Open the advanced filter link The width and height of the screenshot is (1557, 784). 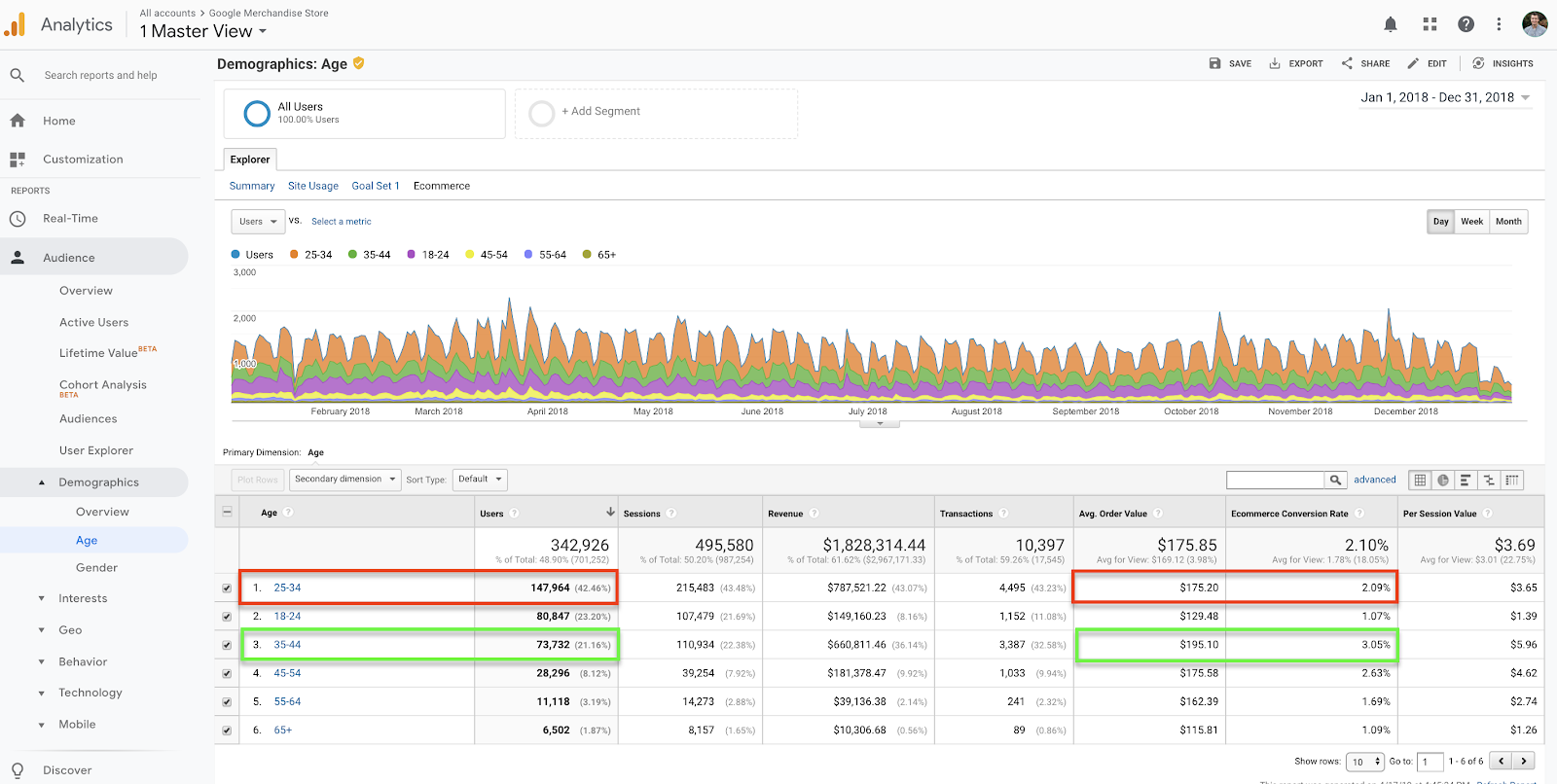click(1374, 480)
